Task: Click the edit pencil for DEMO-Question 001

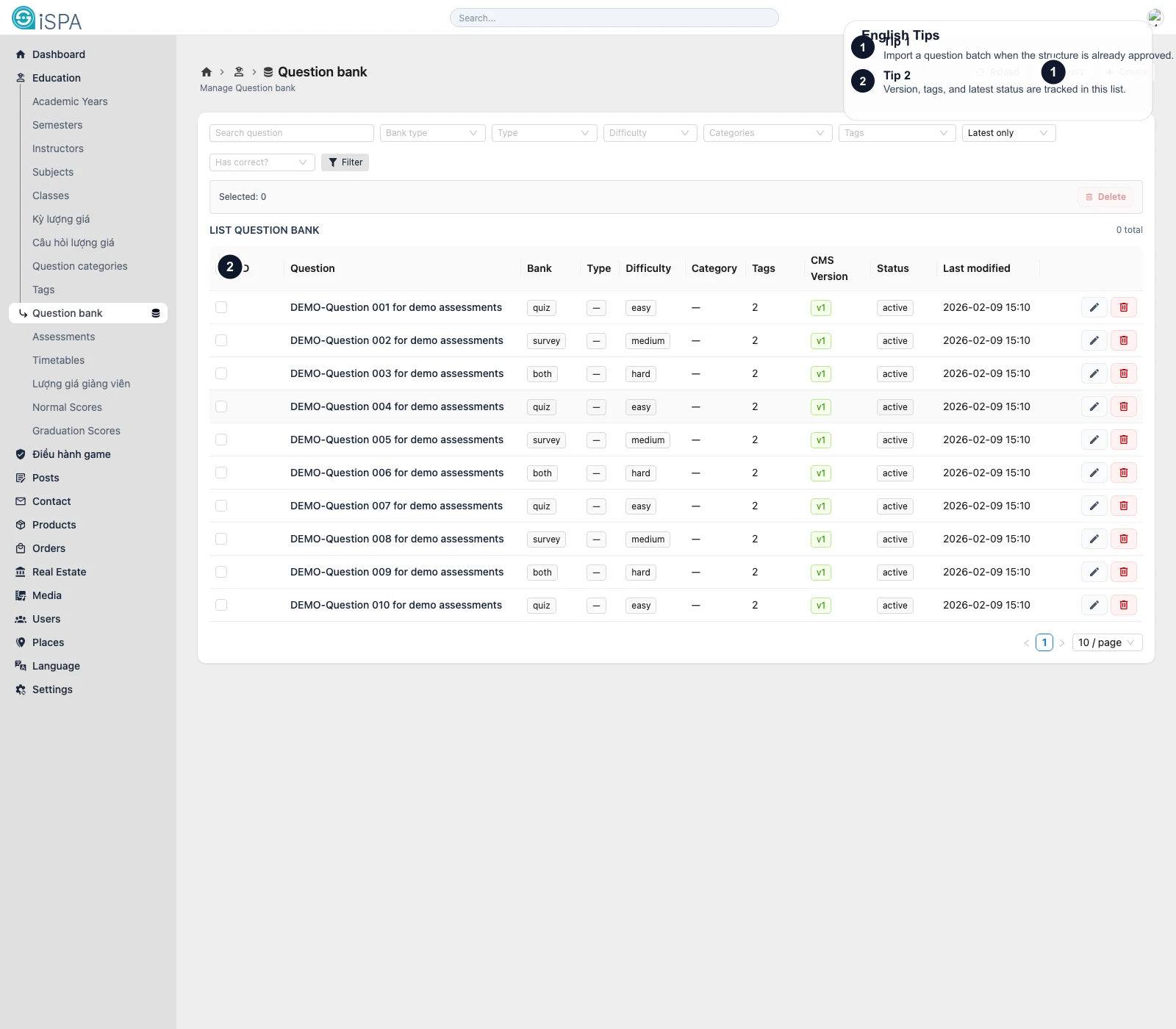Action: tap(1094, 307)
